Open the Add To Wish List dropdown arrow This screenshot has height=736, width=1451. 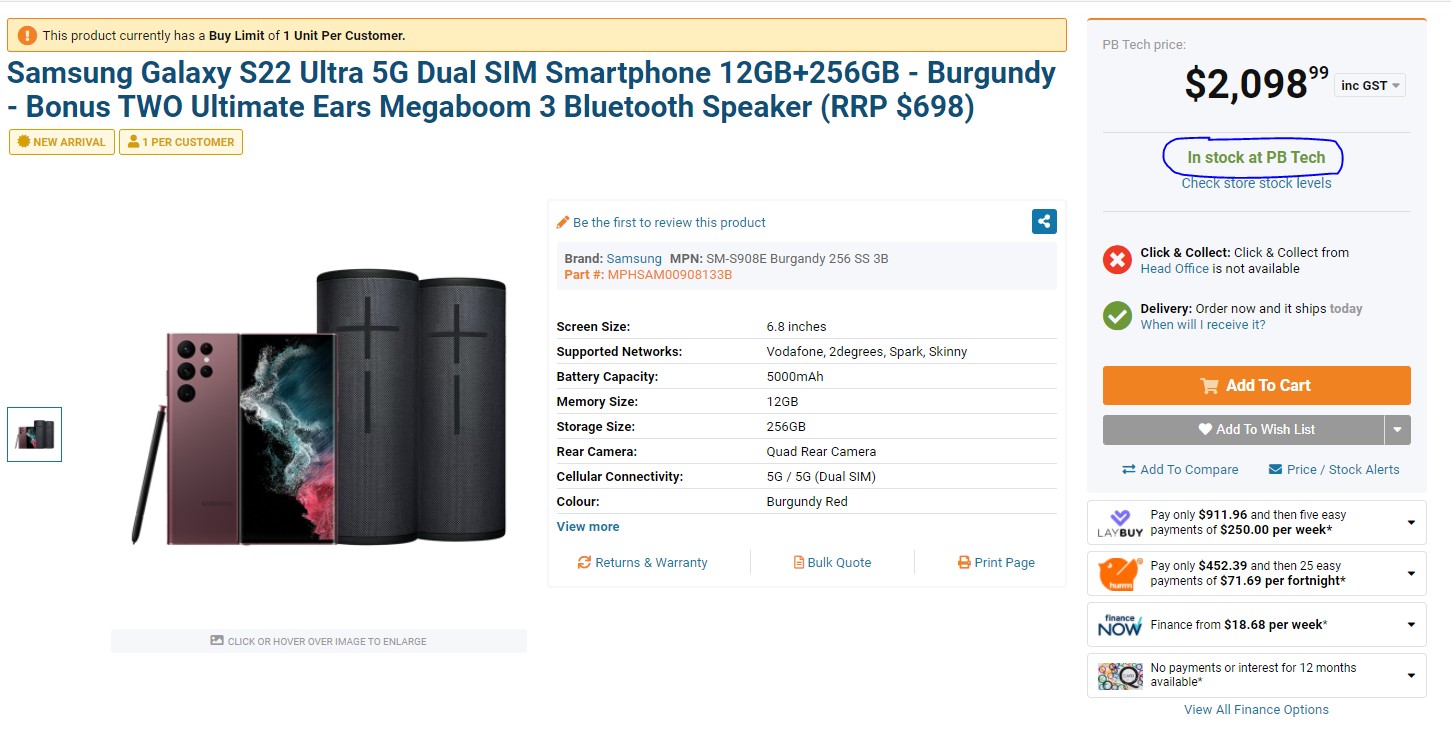1398,430
